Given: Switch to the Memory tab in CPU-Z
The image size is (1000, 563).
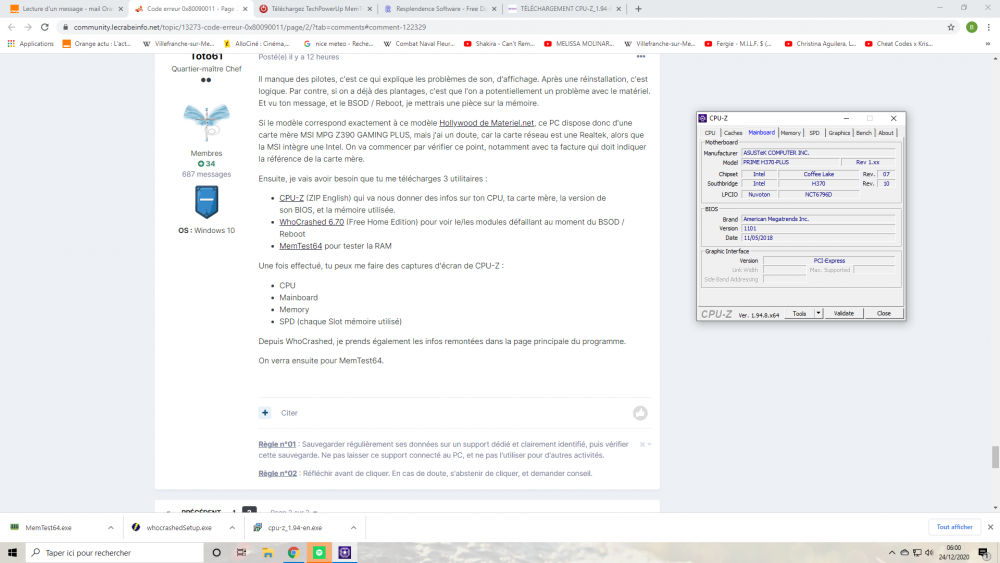Looking at the screenshot, I should tap(790, 133).
